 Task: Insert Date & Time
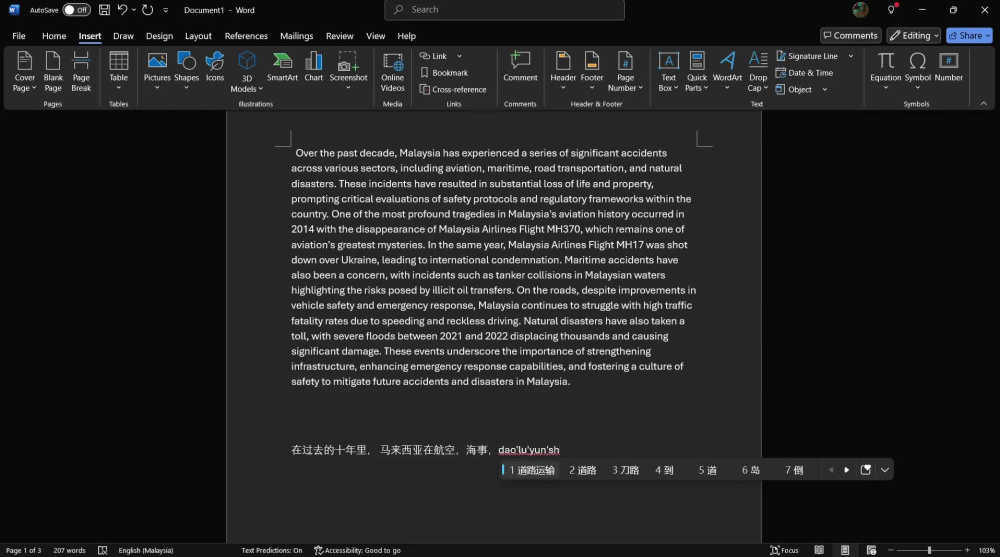click(804, 73)
